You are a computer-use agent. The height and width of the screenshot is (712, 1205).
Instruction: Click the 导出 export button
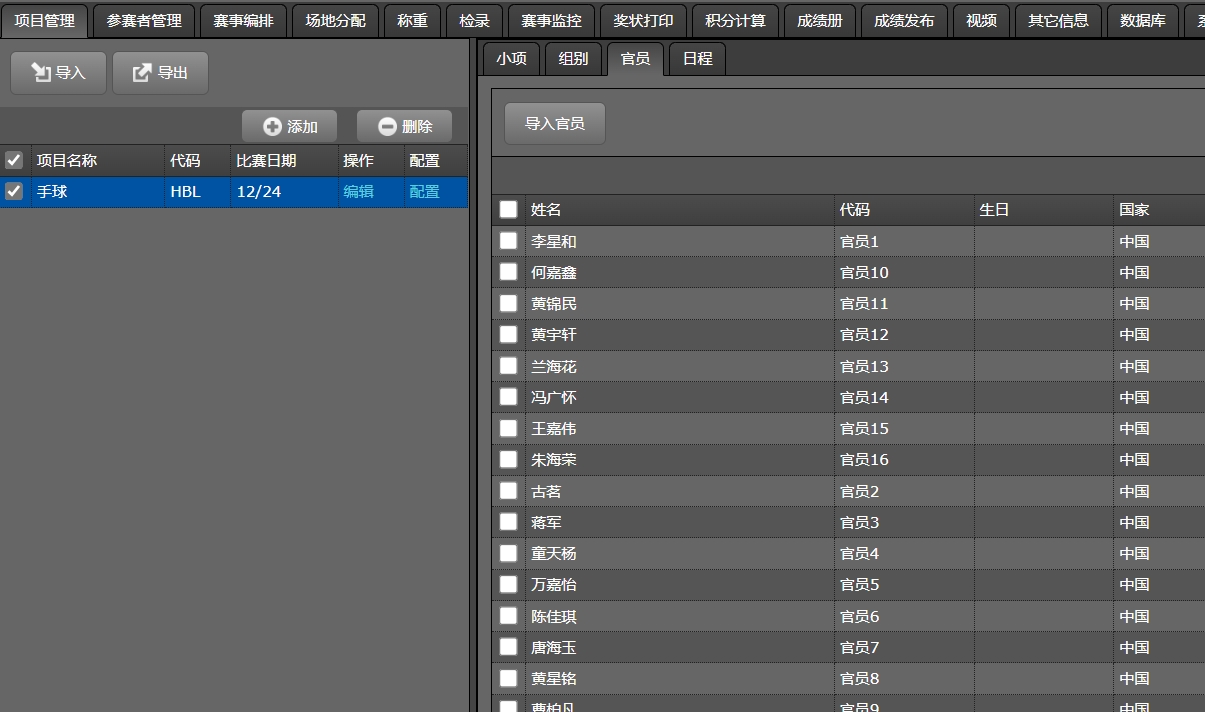pyautogui.click(x=160, y=73)
